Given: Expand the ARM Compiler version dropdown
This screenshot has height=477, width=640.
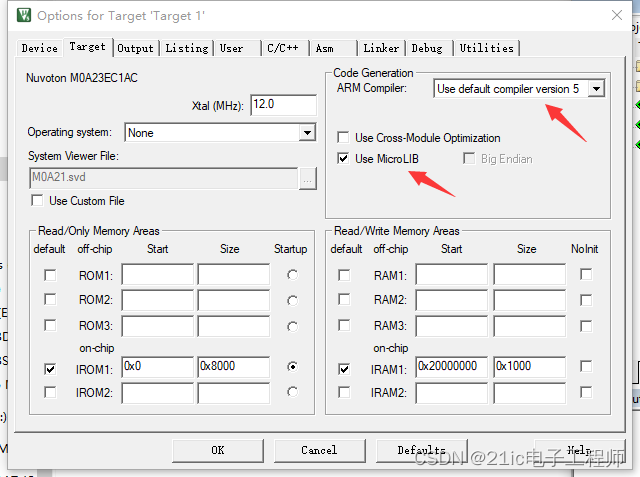Looking at the screenshot, I should tap(596, 89).
